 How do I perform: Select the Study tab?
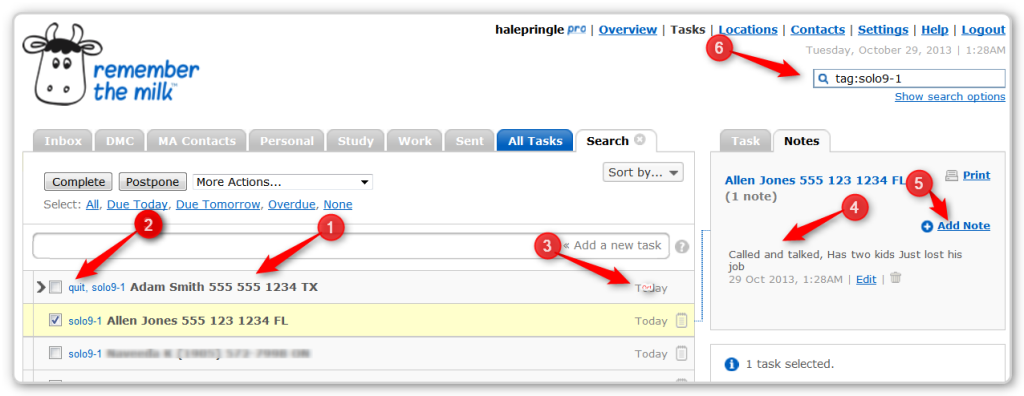click(x=355, y=140)
